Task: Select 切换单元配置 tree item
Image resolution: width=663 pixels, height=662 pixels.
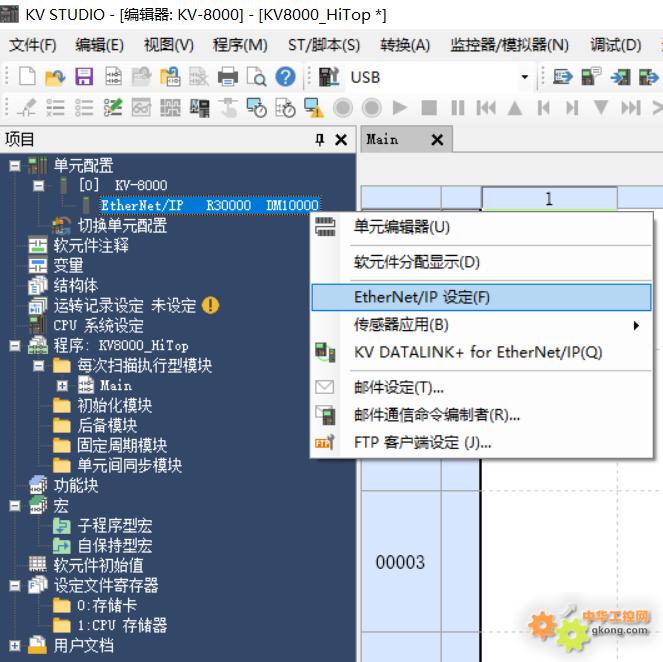Action: click(122, 225)
